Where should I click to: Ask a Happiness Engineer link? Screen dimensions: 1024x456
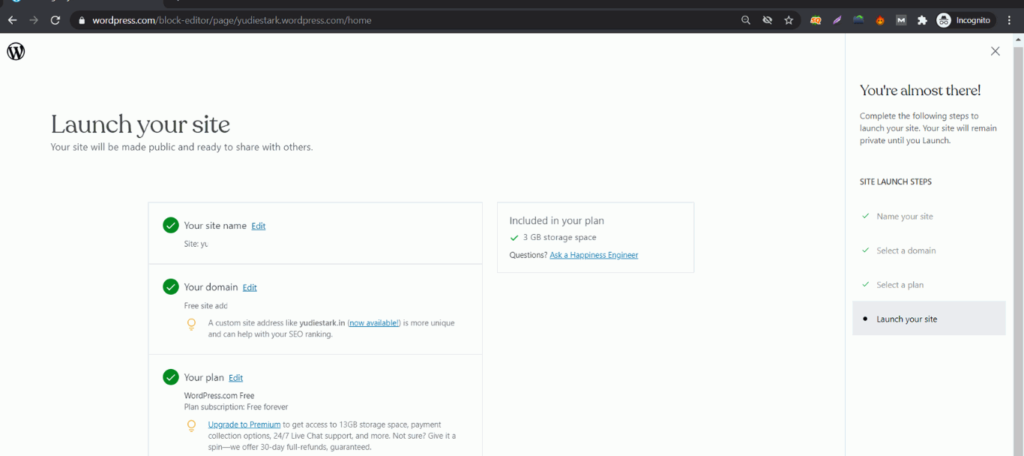[x=594, y=255]
